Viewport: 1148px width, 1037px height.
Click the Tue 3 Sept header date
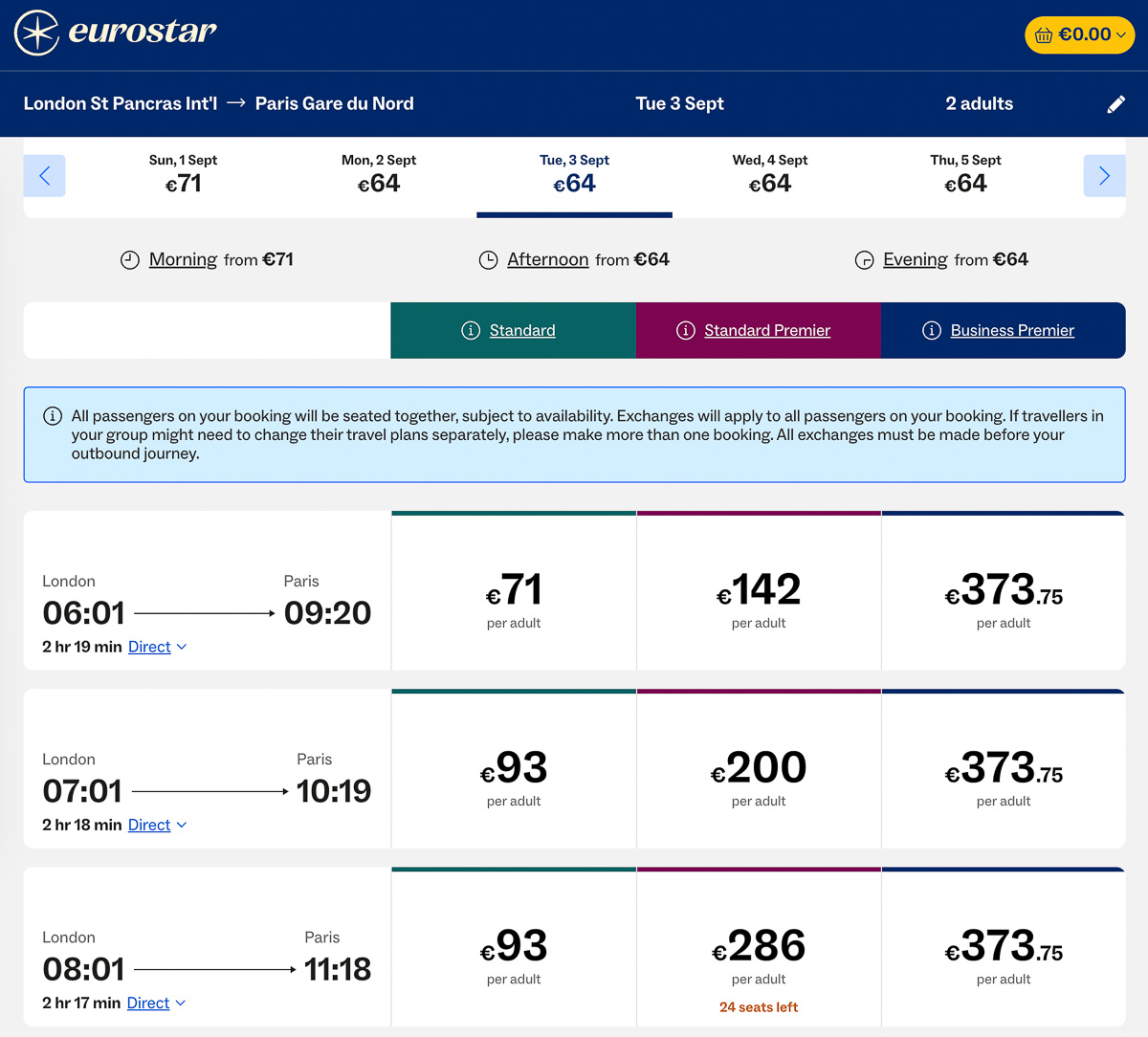tap(679, 103)
